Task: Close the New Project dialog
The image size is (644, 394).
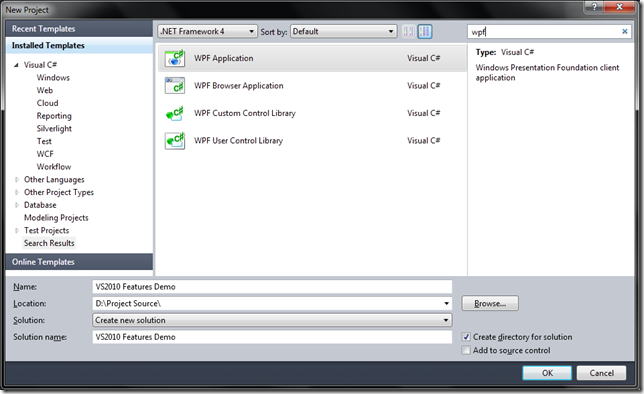Action: (619, 7)
